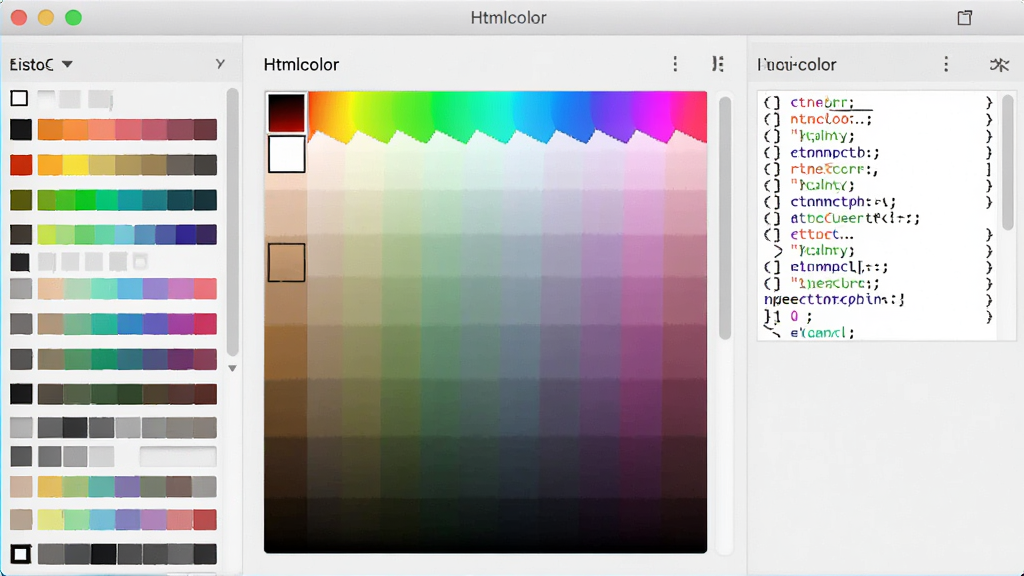The height and width of the screenshot is (576, 1024).
Task: Select the coral-pink swatch ending the pastel row
Action: click(205, 289)
